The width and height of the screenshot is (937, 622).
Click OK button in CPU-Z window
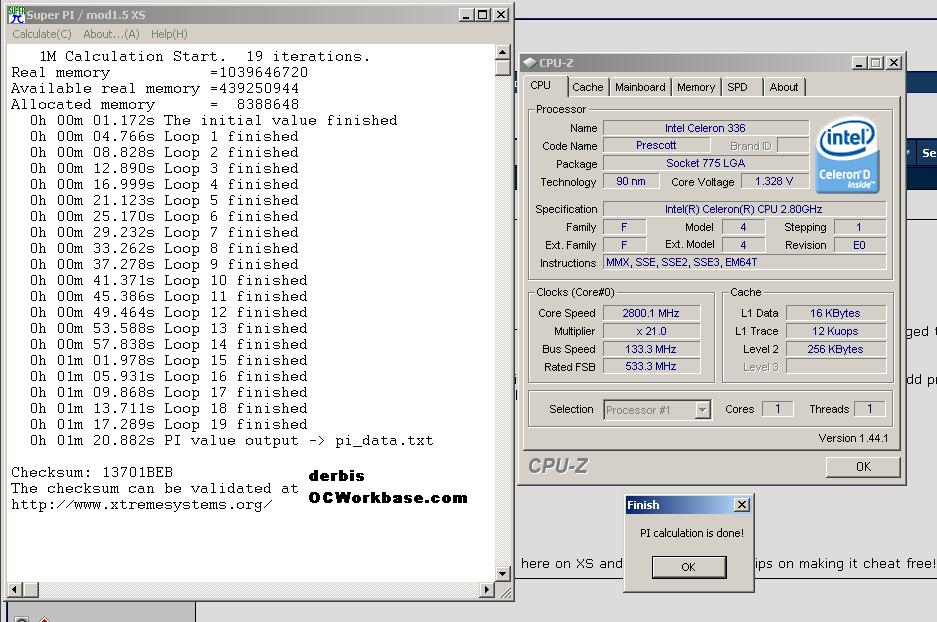(863, 467)
